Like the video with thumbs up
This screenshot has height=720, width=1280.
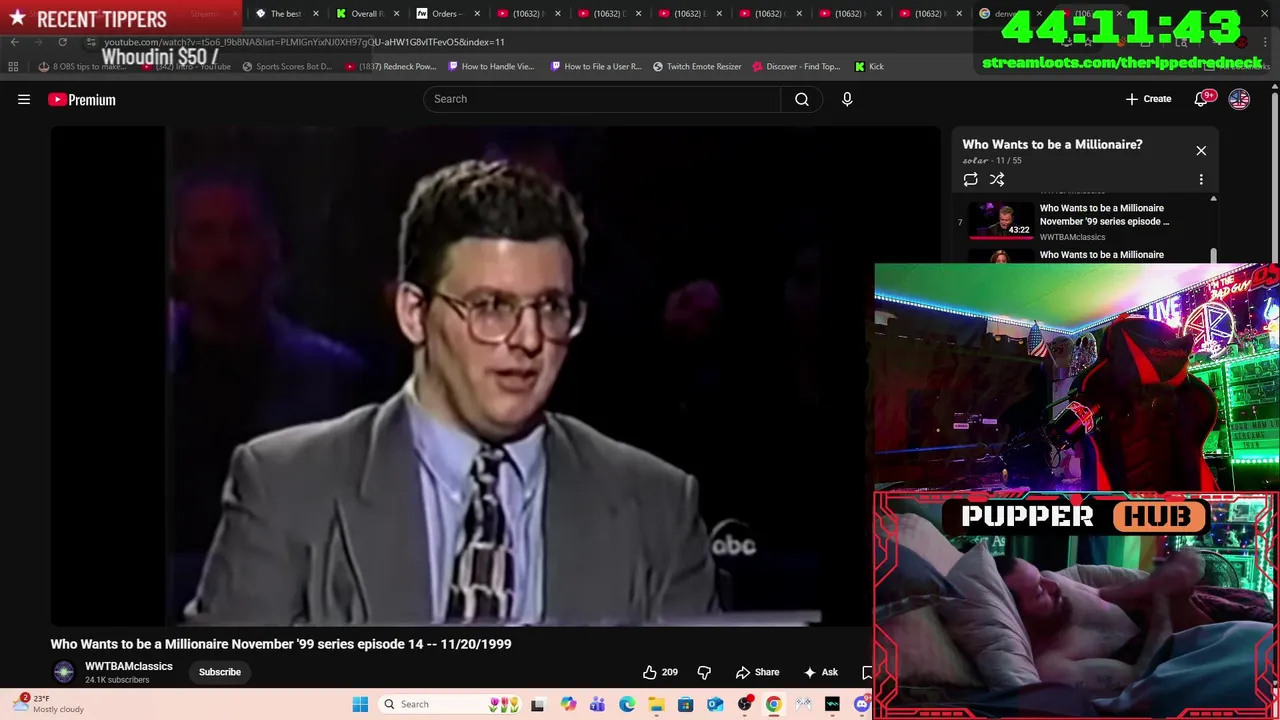pyautogui.click(x=650, y=672)
